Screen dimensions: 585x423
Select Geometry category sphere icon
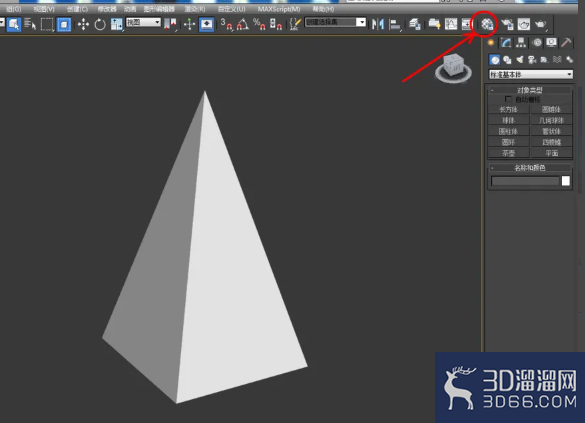click(495, 60)
